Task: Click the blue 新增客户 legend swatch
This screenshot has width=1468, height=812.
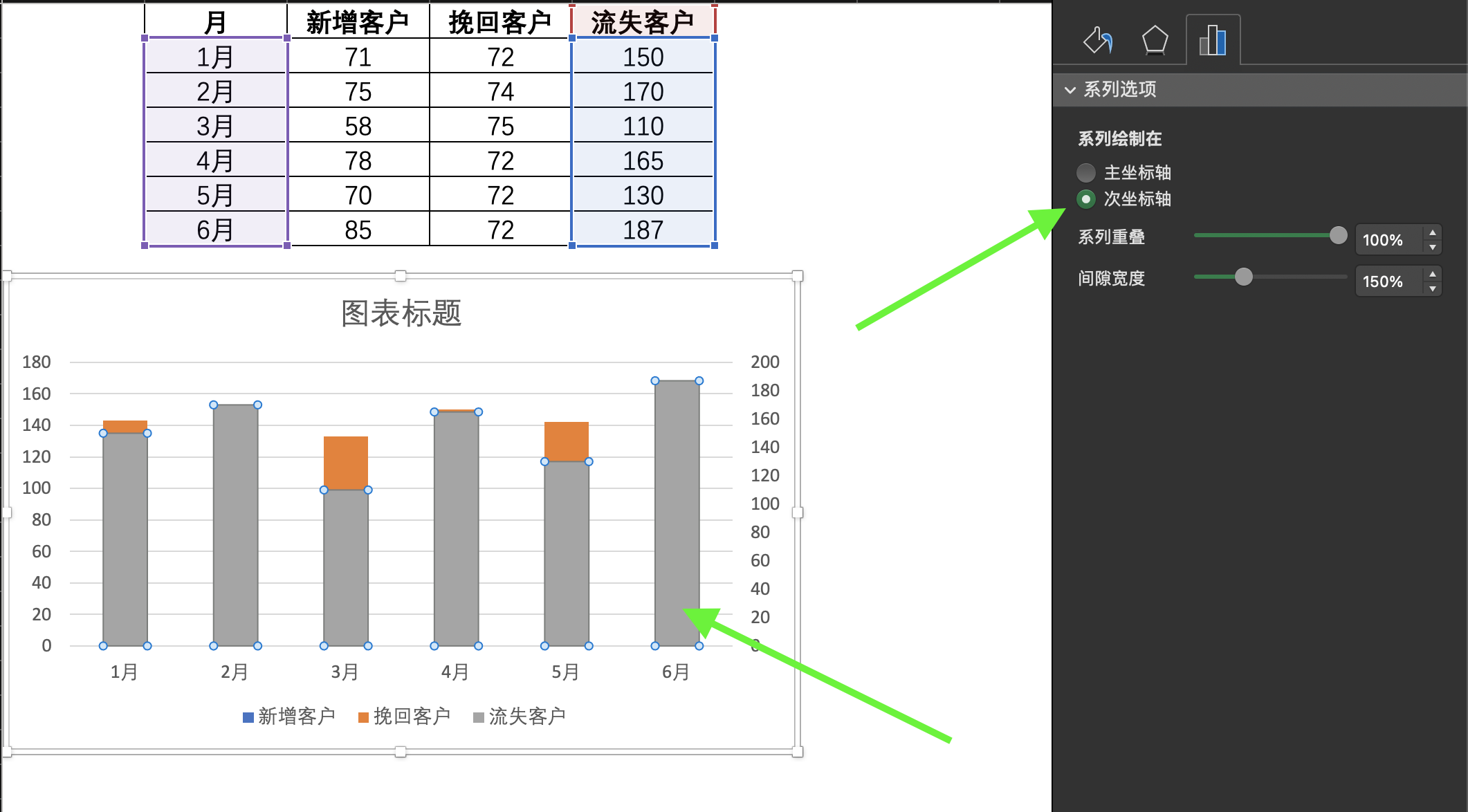Action: click(x=247, y=717)
